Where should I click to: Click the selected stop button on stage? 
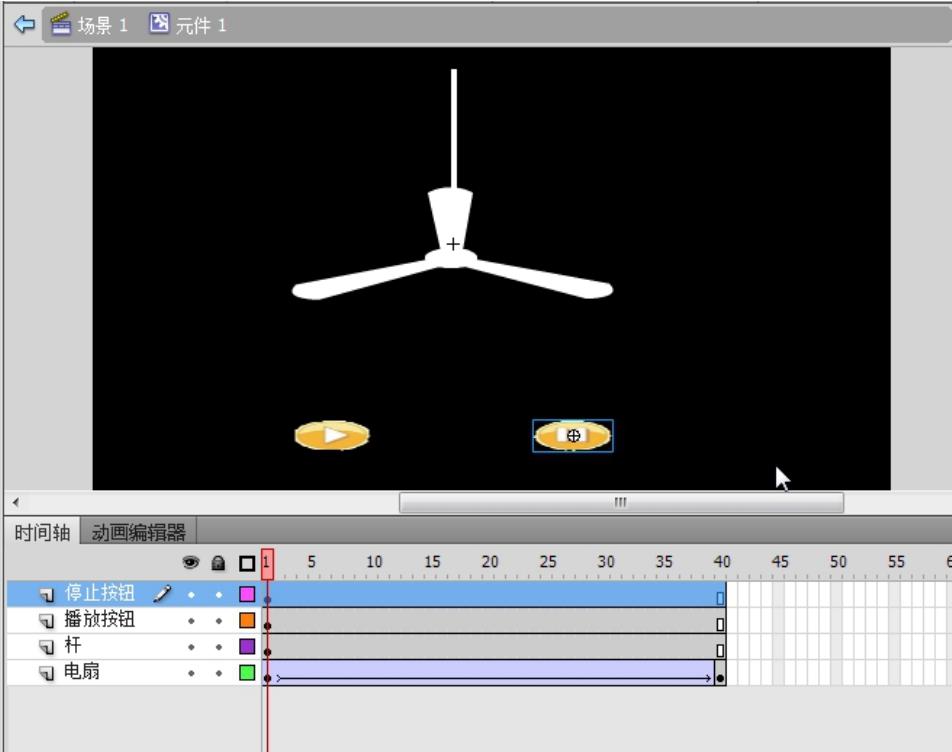pyautogui.click(x=572, y=436)
